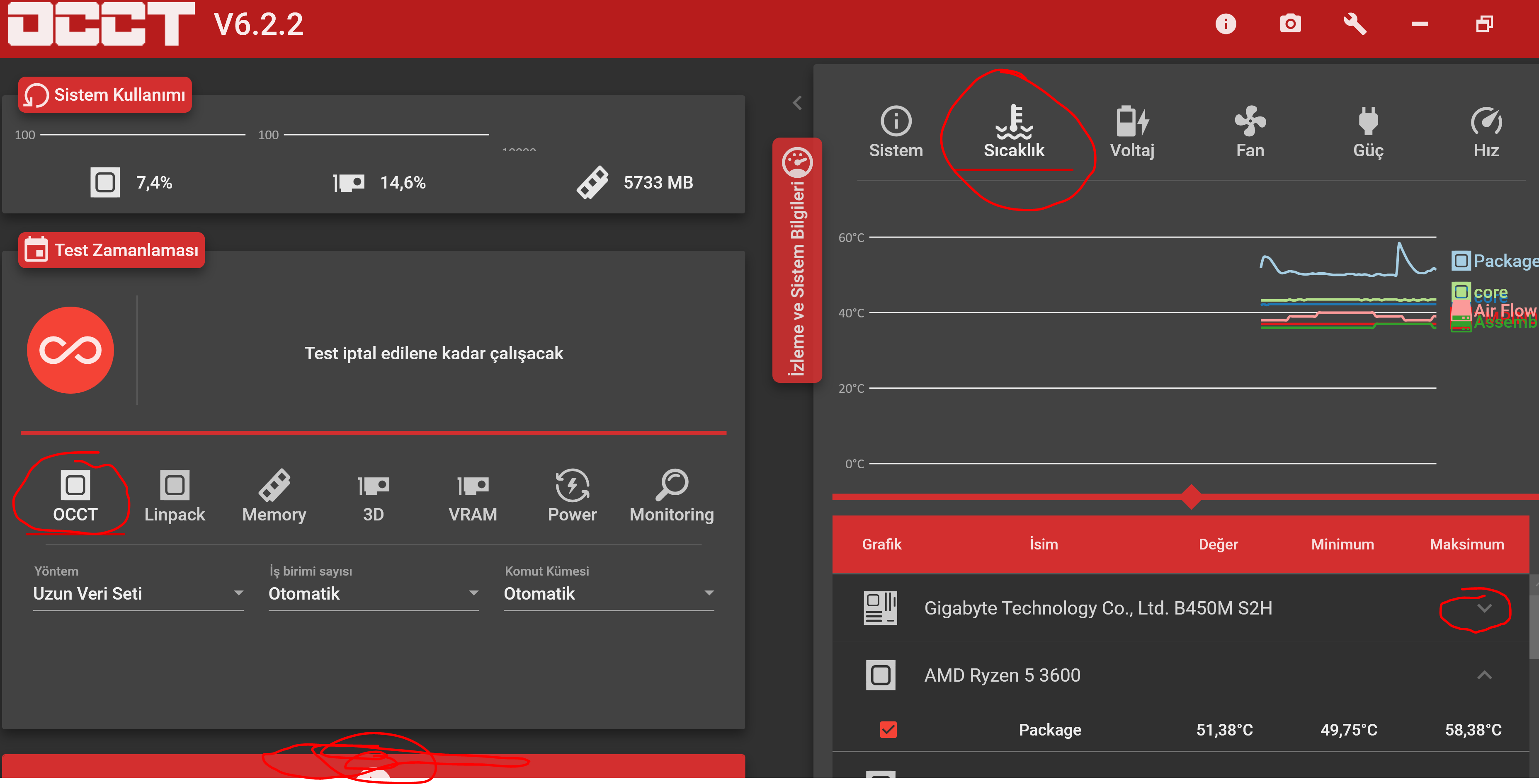Open the İş birimi sayısı dropdown
The image size is (1539, 784).
(374, 593)
